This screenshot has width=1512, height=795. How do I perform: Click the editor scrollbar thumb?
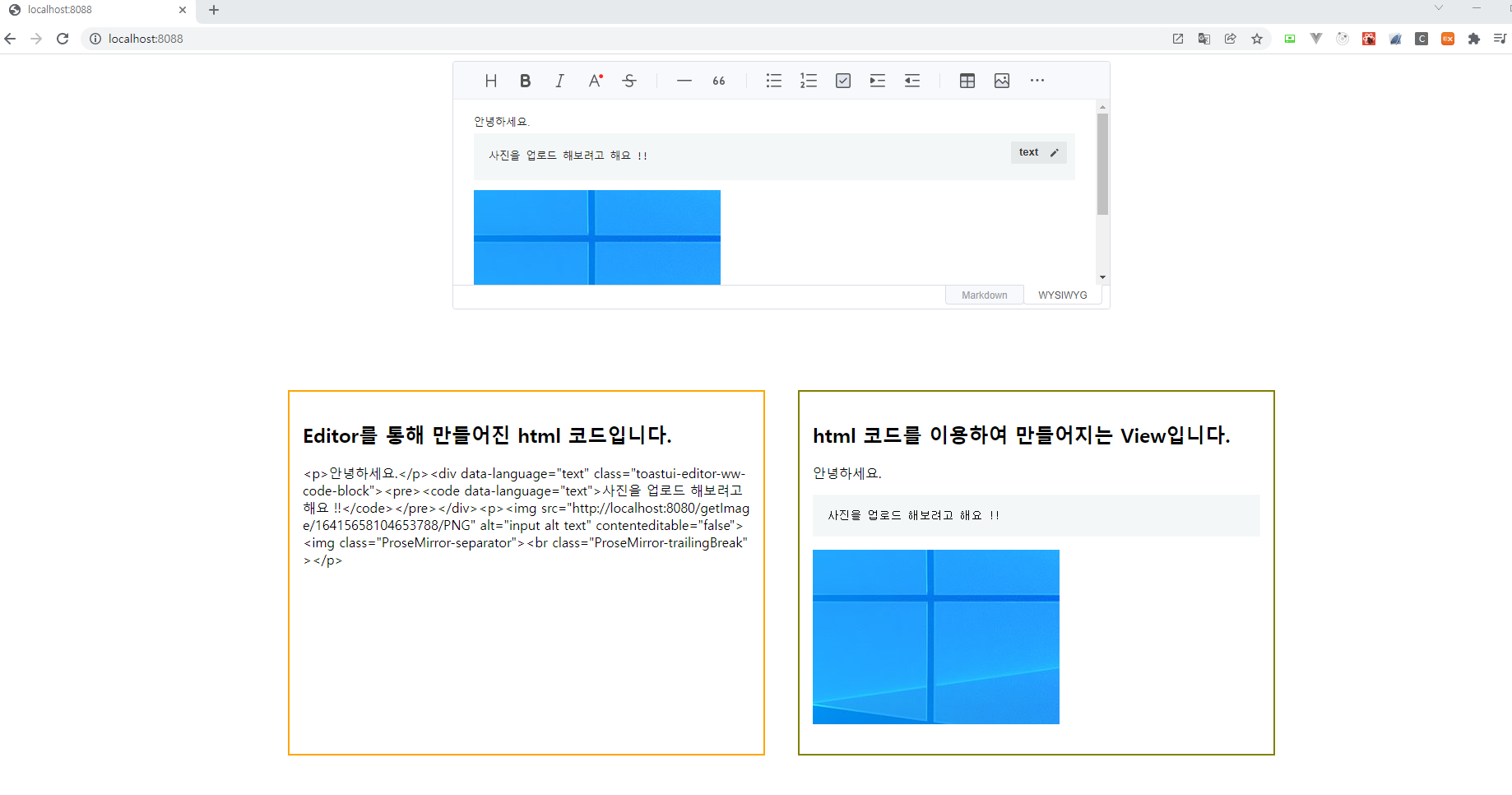click(x=1102, y=164)
